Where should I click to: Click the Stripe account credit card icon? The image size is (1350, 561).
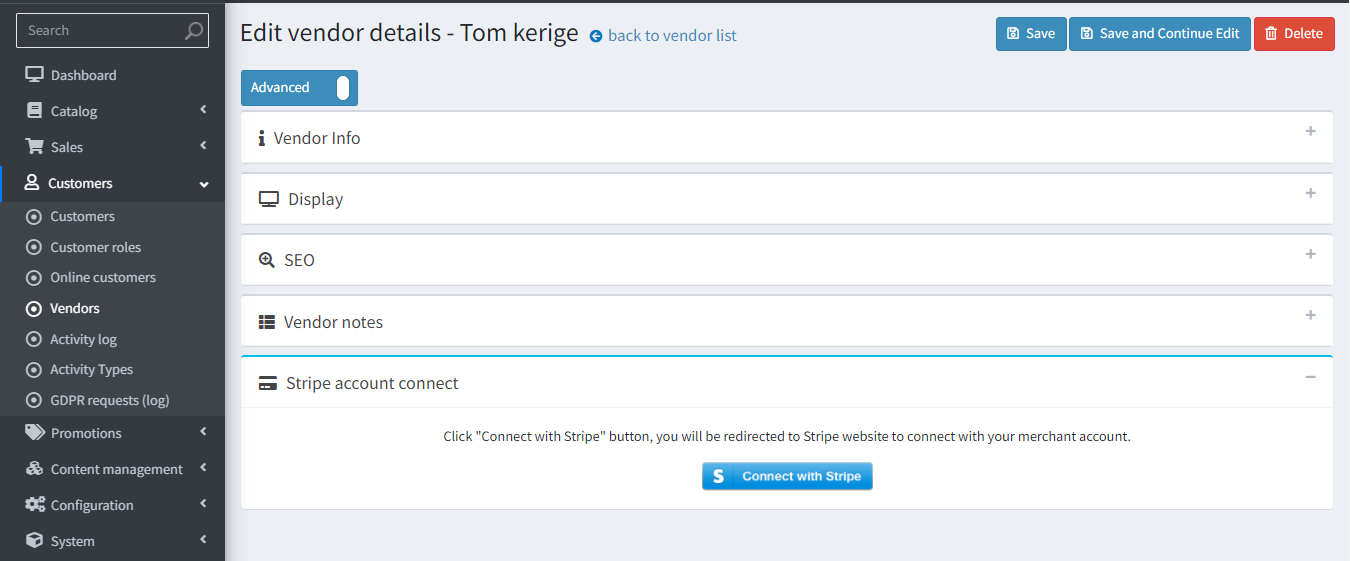[x=268, y=383]
